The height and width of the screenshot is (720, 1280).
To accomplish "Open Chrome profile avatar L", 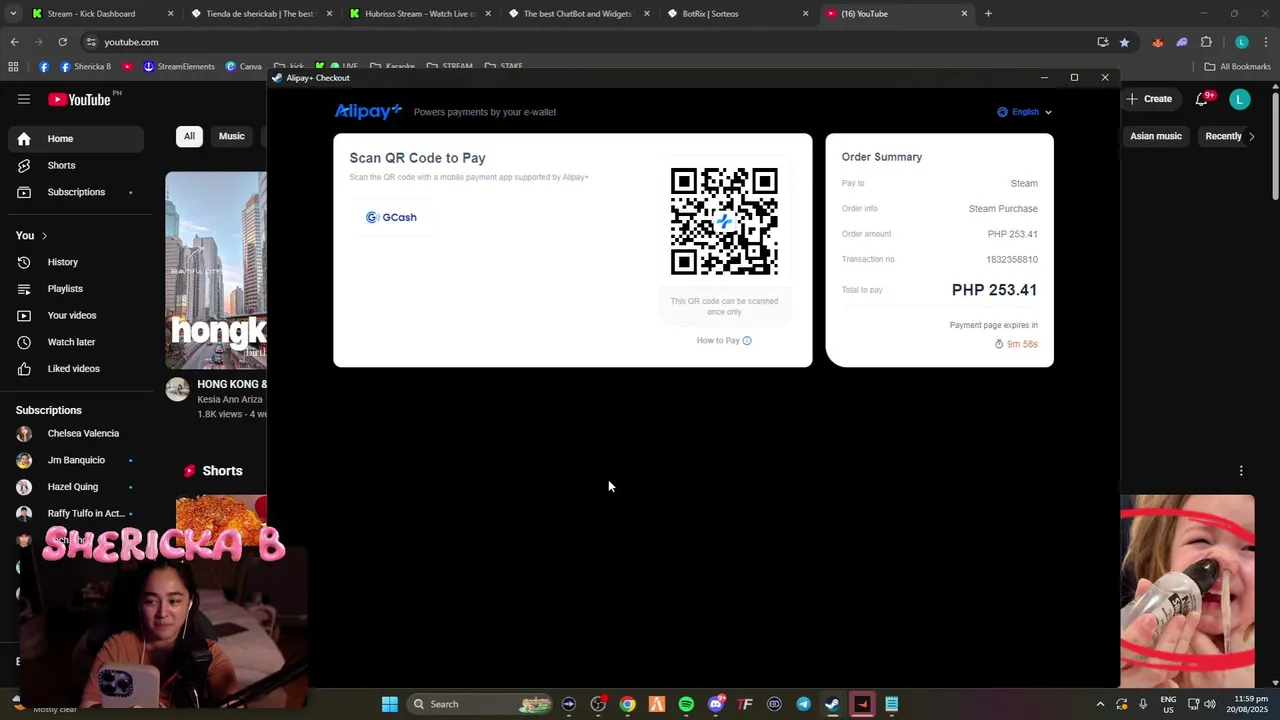I will (x=1241, y=42).
